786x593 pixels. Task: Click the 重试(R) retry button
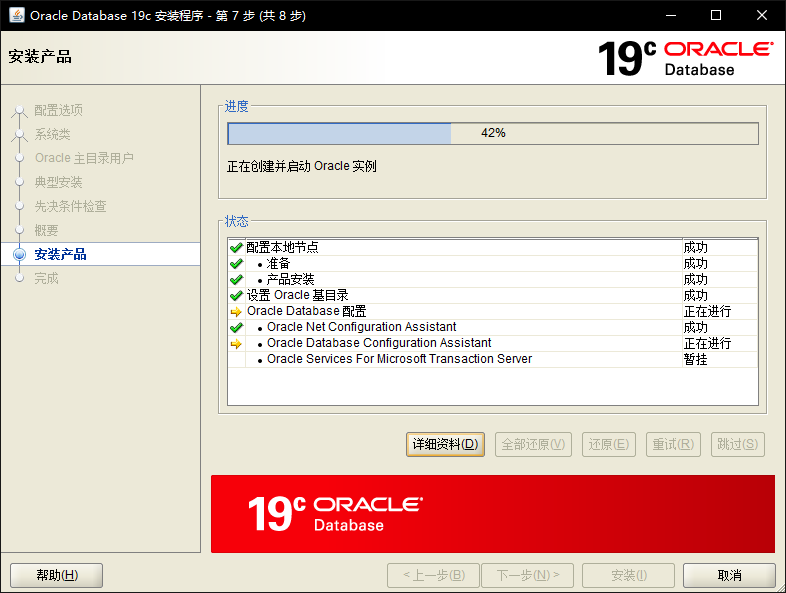tap(673, 444)
